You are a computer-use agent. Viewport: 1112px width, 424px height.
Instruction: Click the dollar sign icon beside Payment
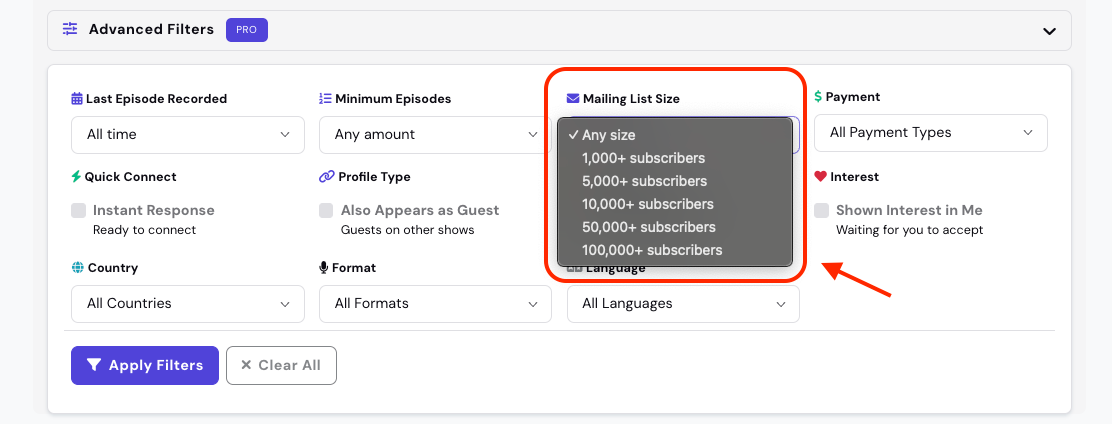point(818,96)
